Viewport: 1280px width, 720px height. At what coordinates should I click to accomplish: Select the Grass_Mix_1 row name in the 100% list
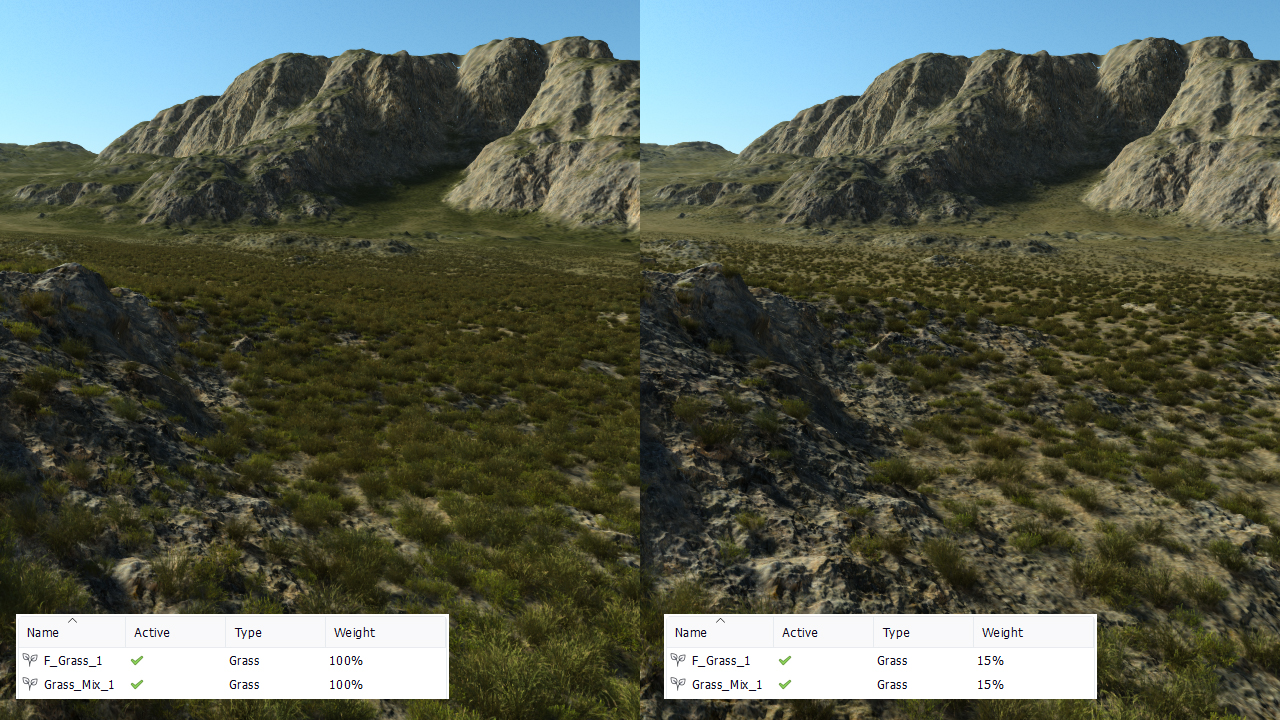click(79, 684)
